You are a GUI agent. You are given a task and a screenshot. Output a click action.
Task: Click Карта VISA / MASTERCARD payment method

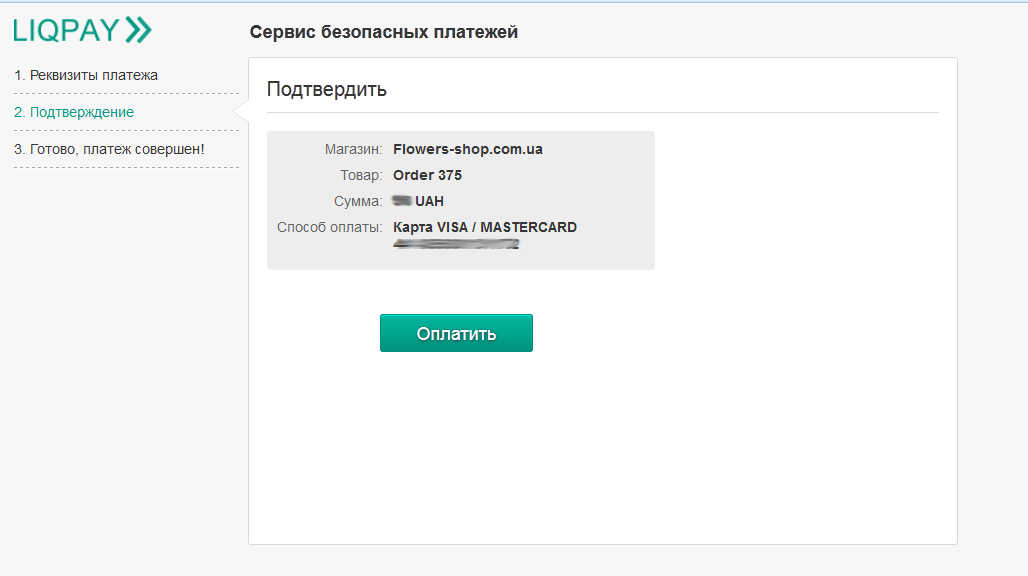tap(485, 227)
